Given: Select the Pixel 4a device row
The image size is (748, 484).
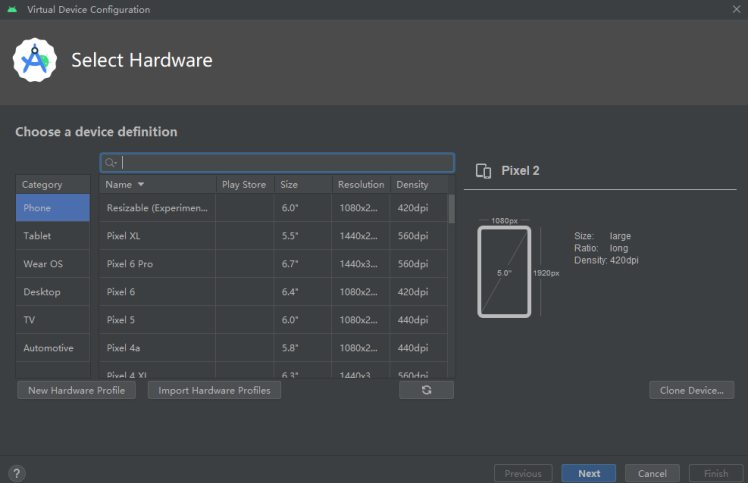Looking at the screenshot, I should click(273, 348).
